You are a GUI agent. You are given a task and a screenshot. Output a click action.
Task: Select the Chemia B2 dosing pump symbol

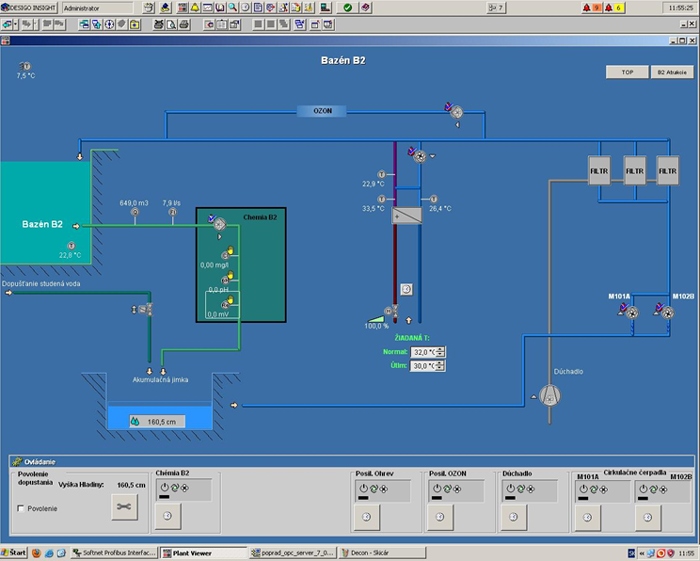pos(218,223)
